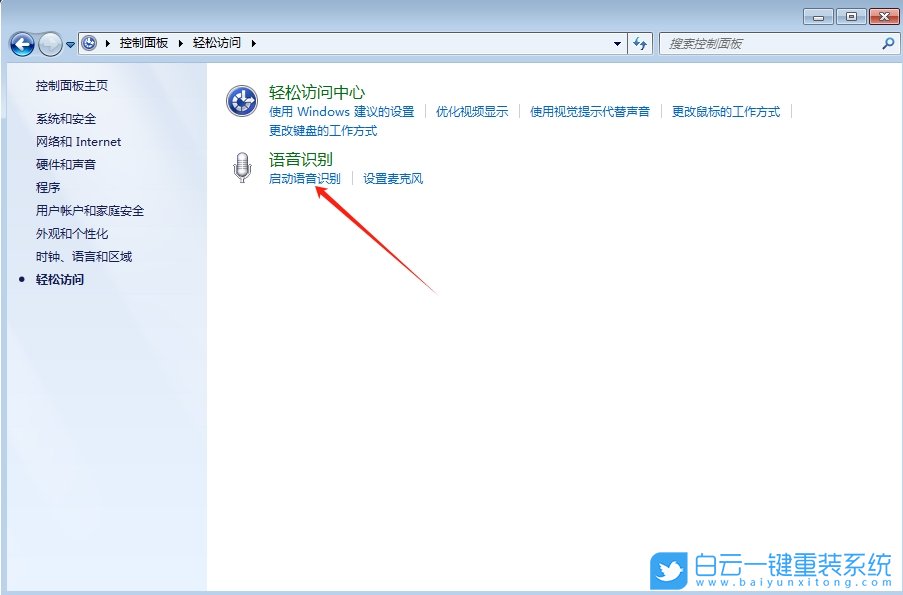903x595 pixels.
Task: Click the back navigation arrow
Action: click(22, 43)
